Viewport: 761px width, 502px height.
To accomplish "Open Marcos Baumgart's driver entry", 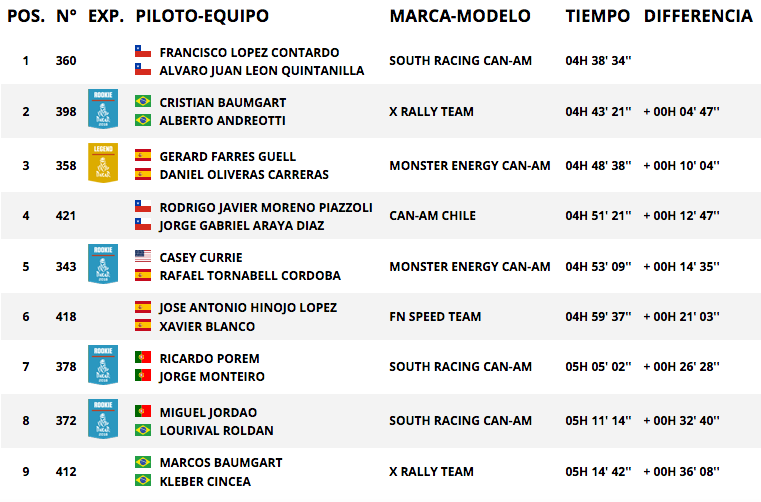I will pyautogui.click(x=221, y=463).
